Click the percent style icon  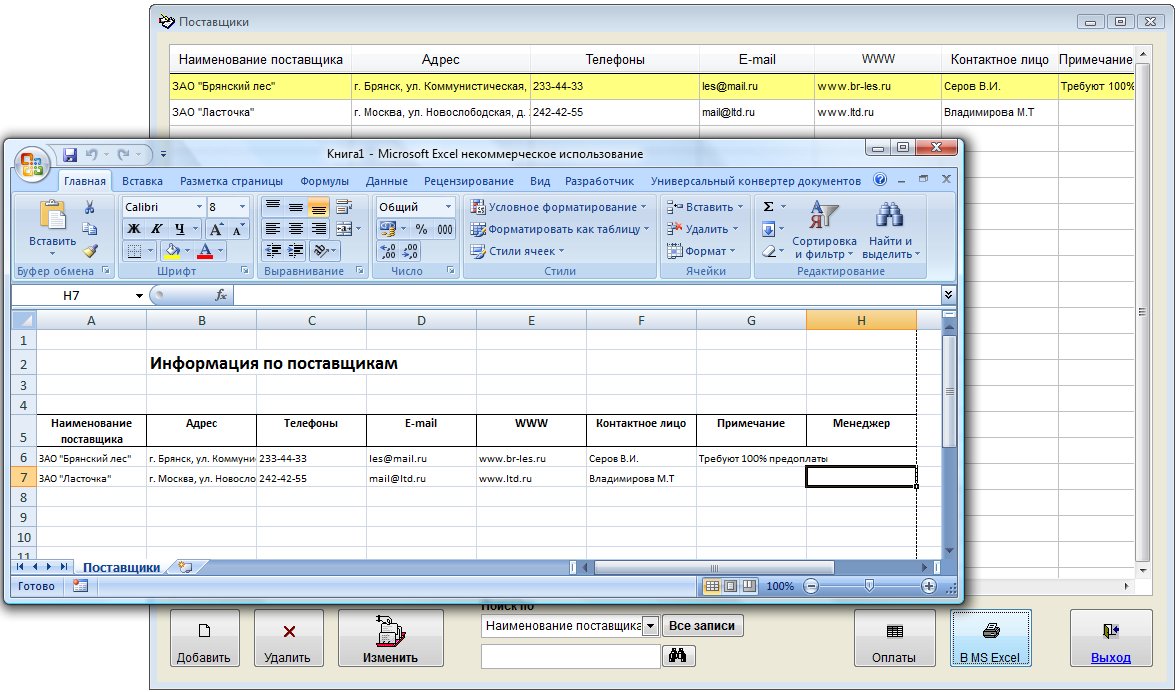click(x=421, y=229)
